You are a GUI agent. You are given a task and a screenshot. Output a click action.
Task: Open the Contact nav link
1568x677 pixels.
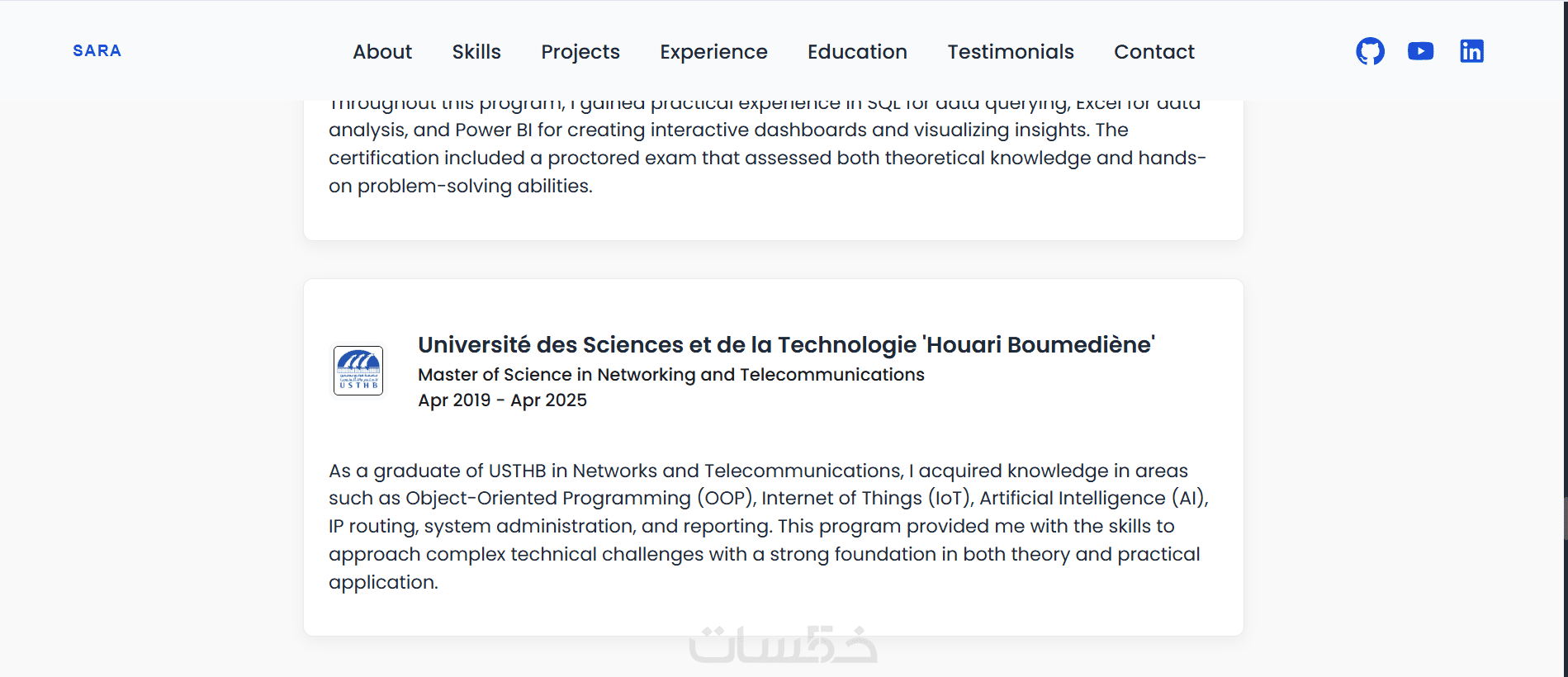point(1154,52)
